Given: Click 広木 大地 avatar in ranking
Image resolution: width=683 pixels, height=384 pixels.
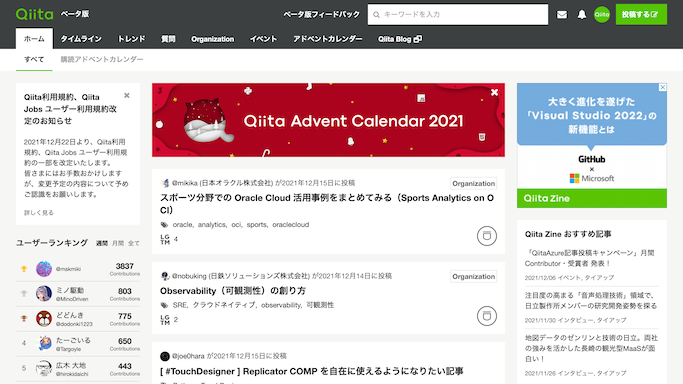Looking at the screenshot, I should (x=44, y=368).
